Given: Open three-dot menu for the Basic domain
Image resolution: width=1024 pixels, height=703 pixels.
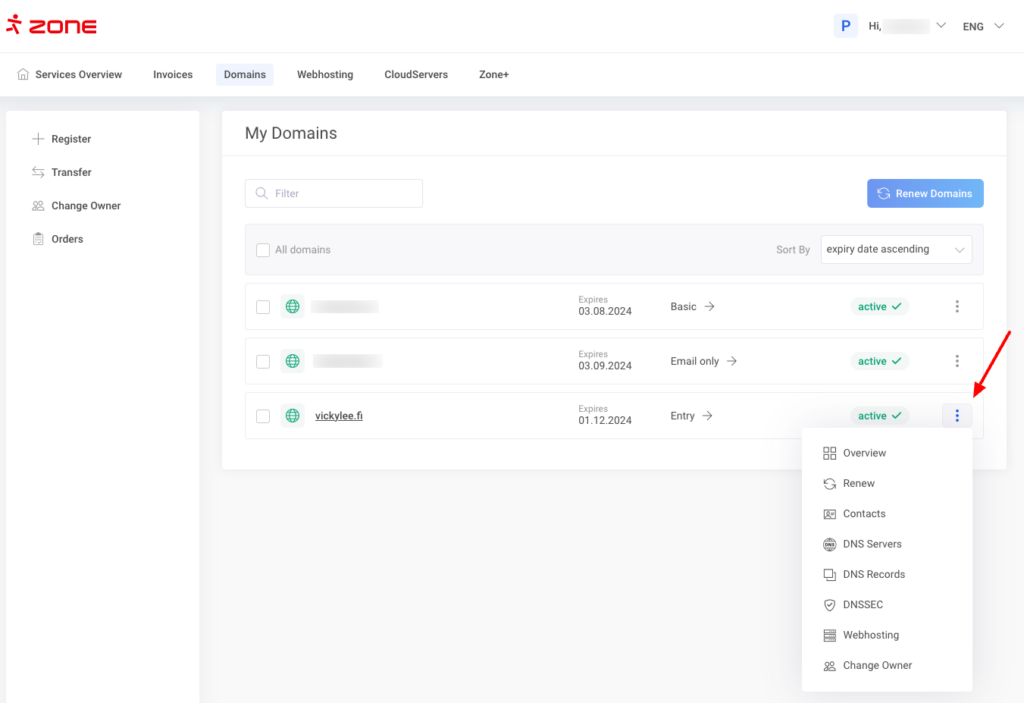Looking at the screenshot, I should click(957, 307).
